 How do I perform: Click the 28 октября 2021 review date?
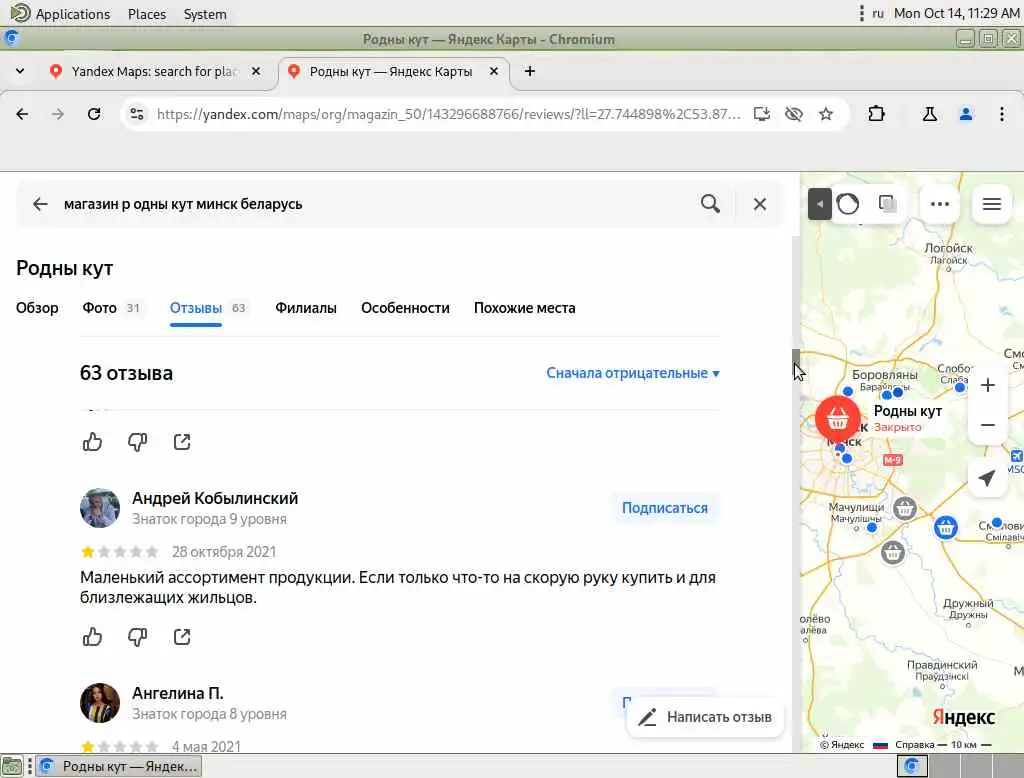224,552
